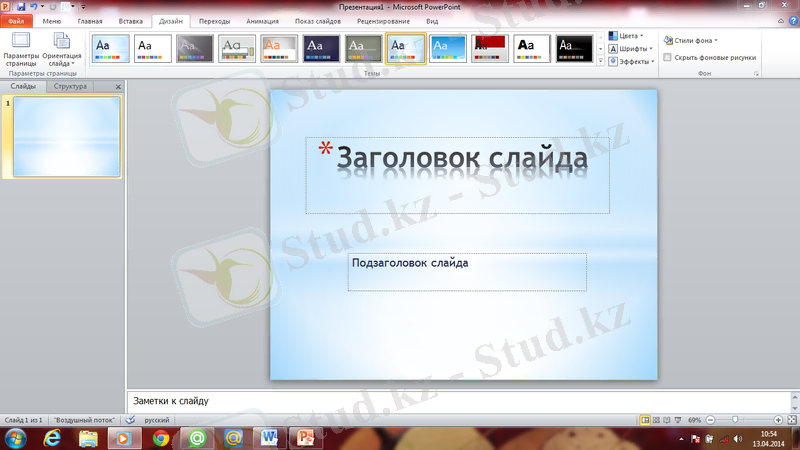This screenshot has width=800, height=450.
Task: Click the zoom in plus button
Action: point(779,420)
